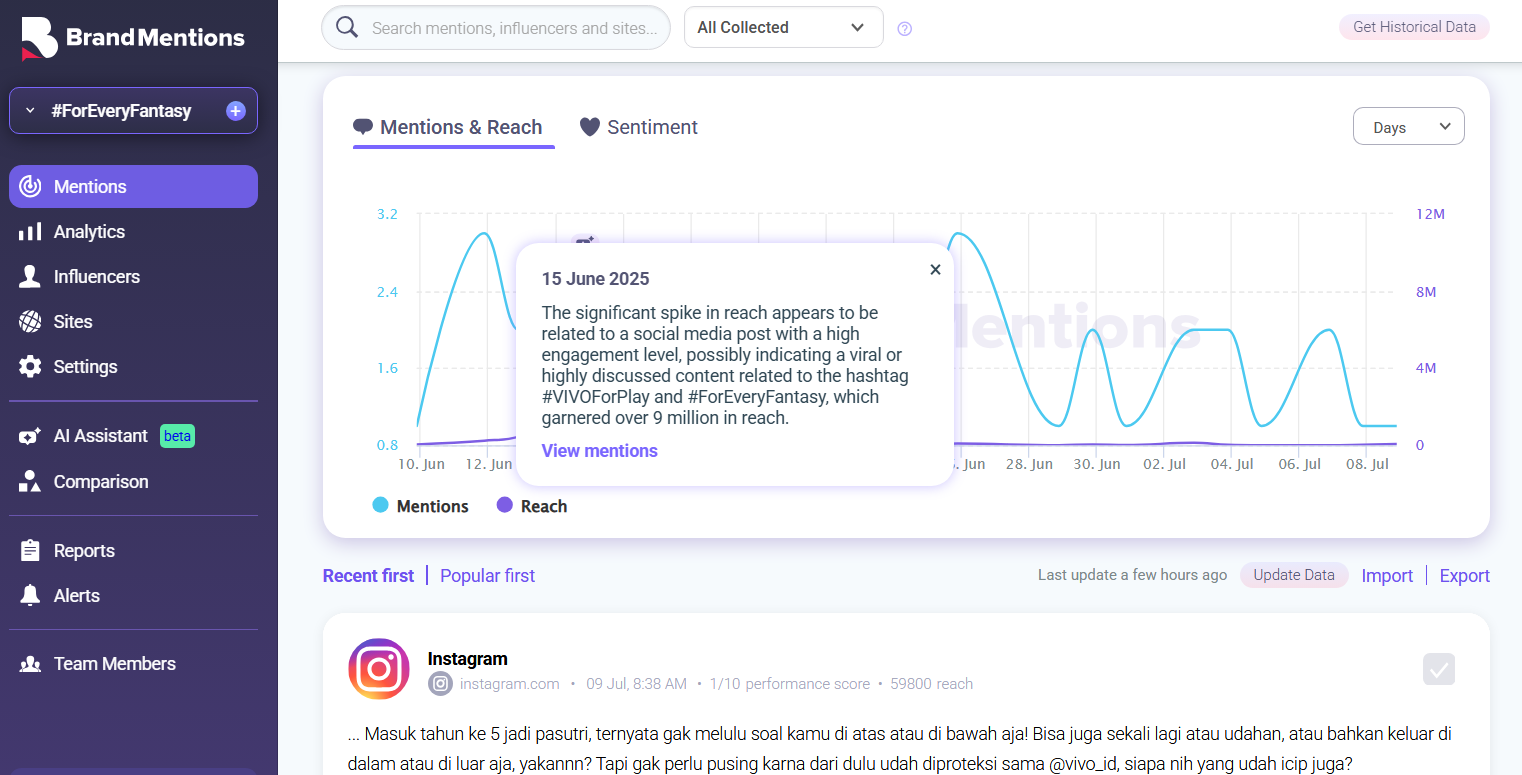Close the 15 June 2025 popup

click(935, 269)
